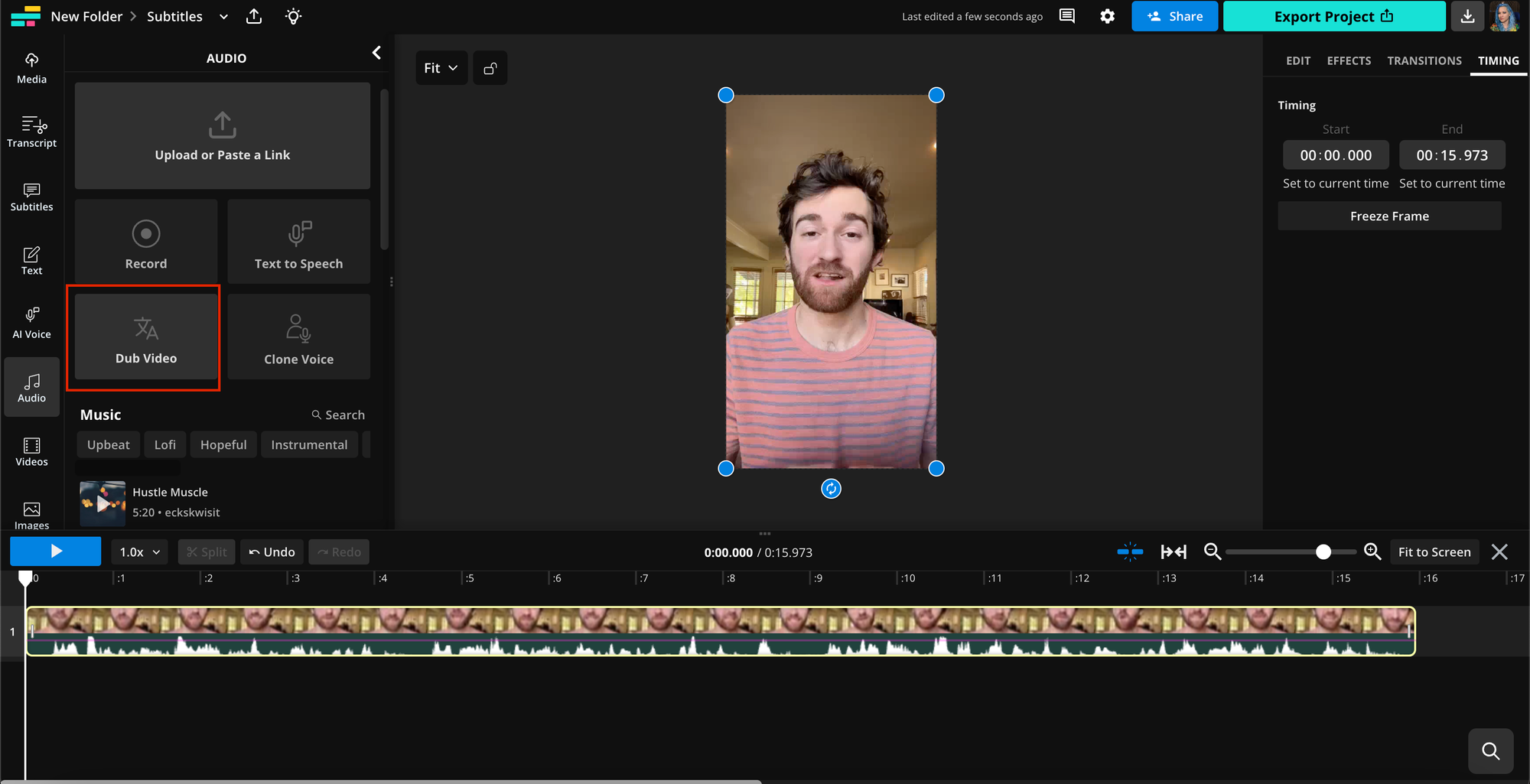1530x784 pixels.
Task: Click Fit to Screen button
Action: click(x=1434, y=551)
